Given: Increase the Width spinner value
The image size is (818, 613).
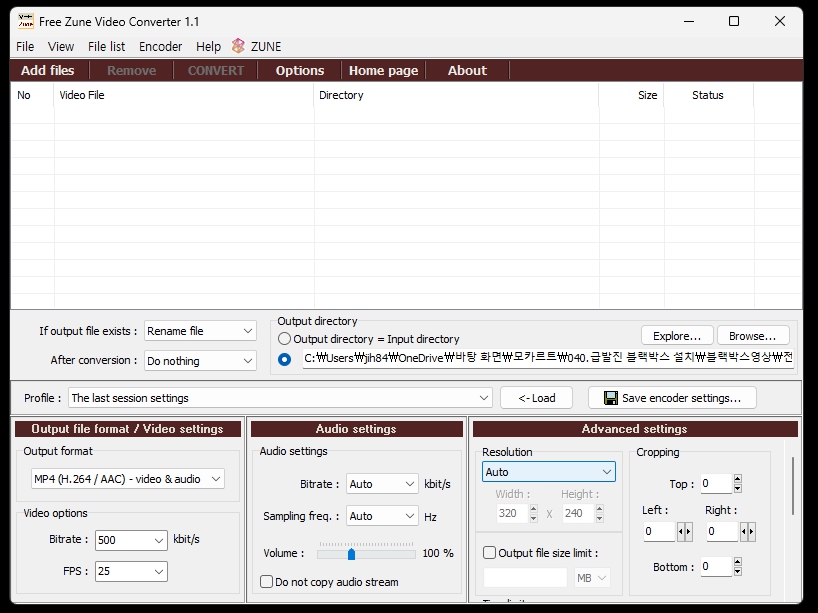Looking at the screenshot, I should pos(533,508).
